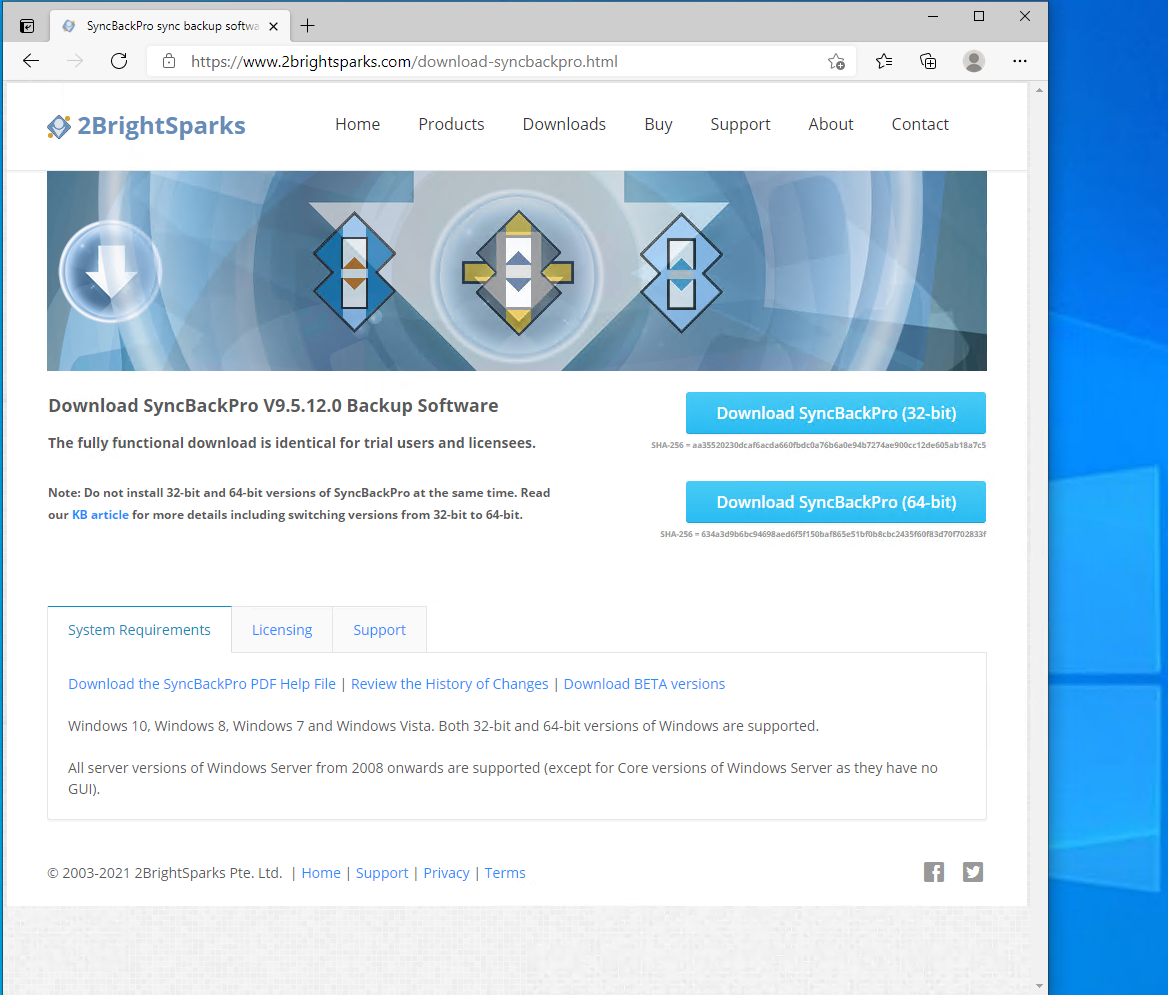Add page to favorites star icon
This screenshot has width=1168, height=995.
(836, 62)
